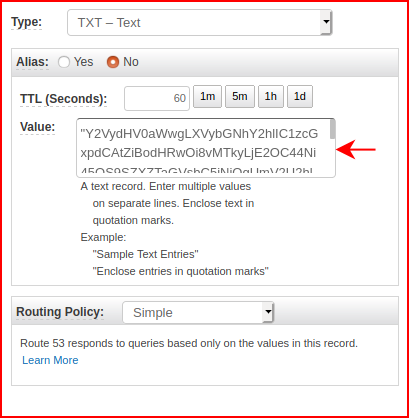
Task: Click the red arrow pointing at Value
Action: [x=356, y=149]
